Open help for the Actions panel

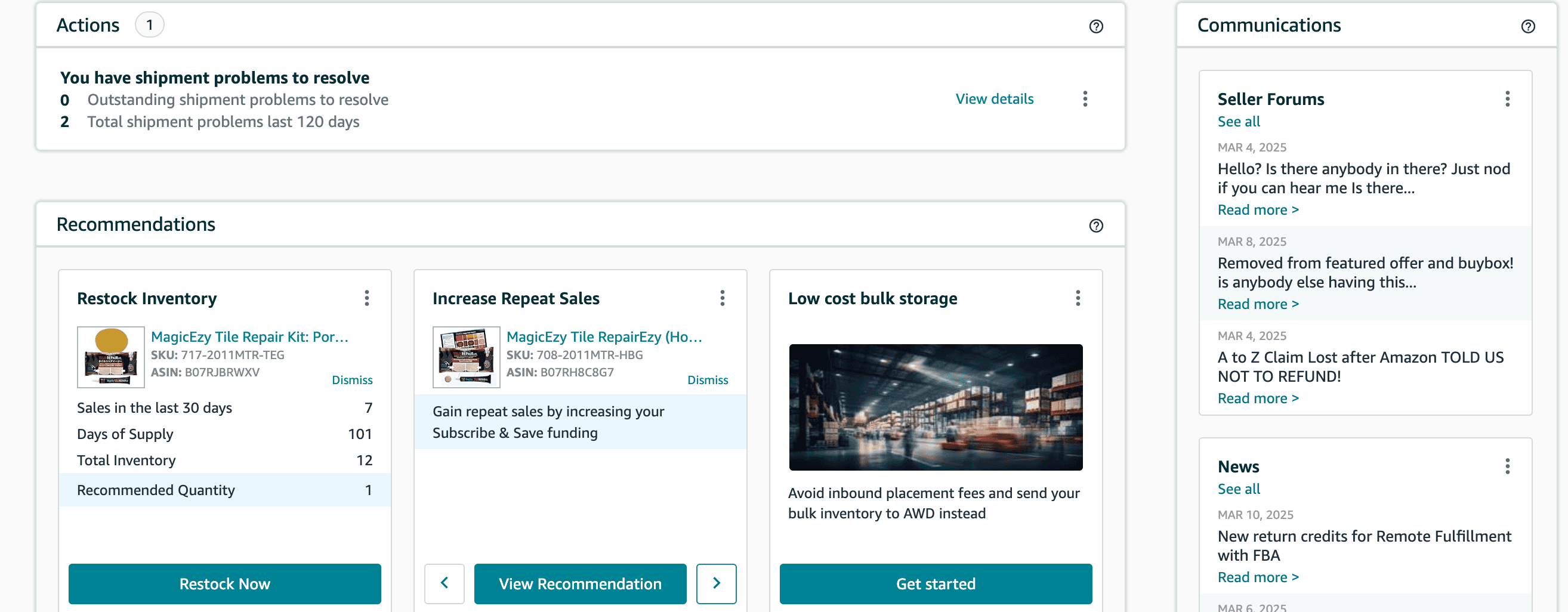pyautogui.click(x=1095, y=26)
